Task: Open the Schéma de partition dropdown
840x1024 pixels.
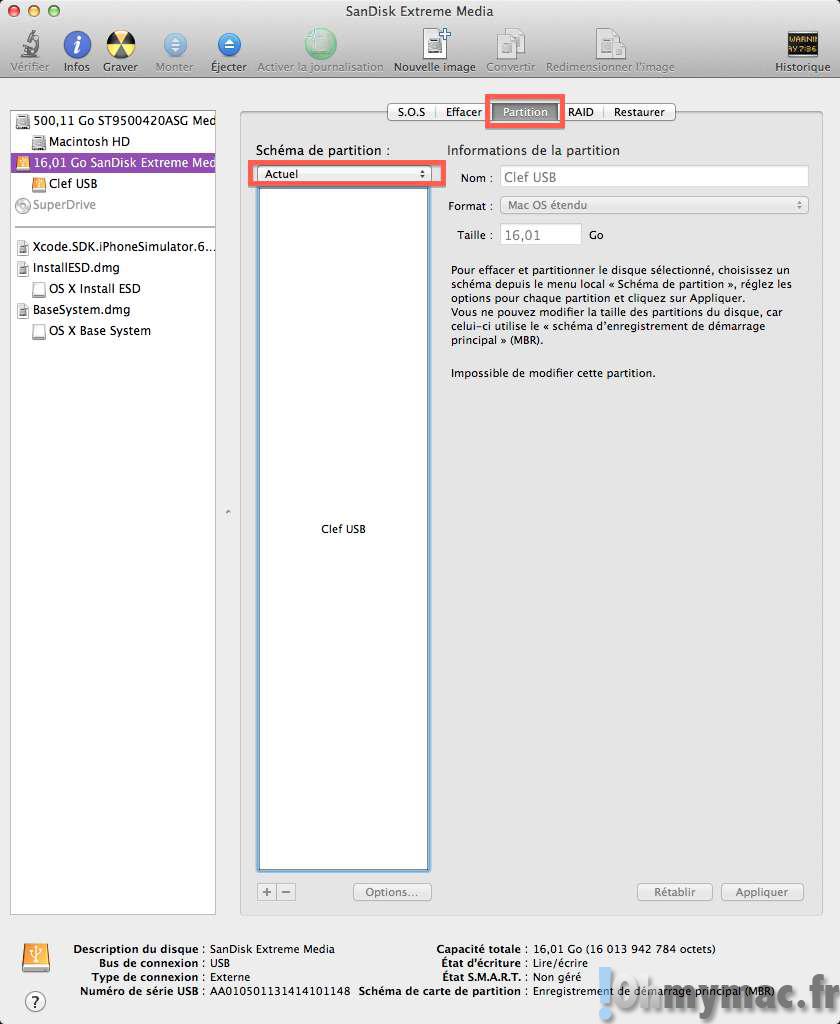Action: tap(343, 174)
